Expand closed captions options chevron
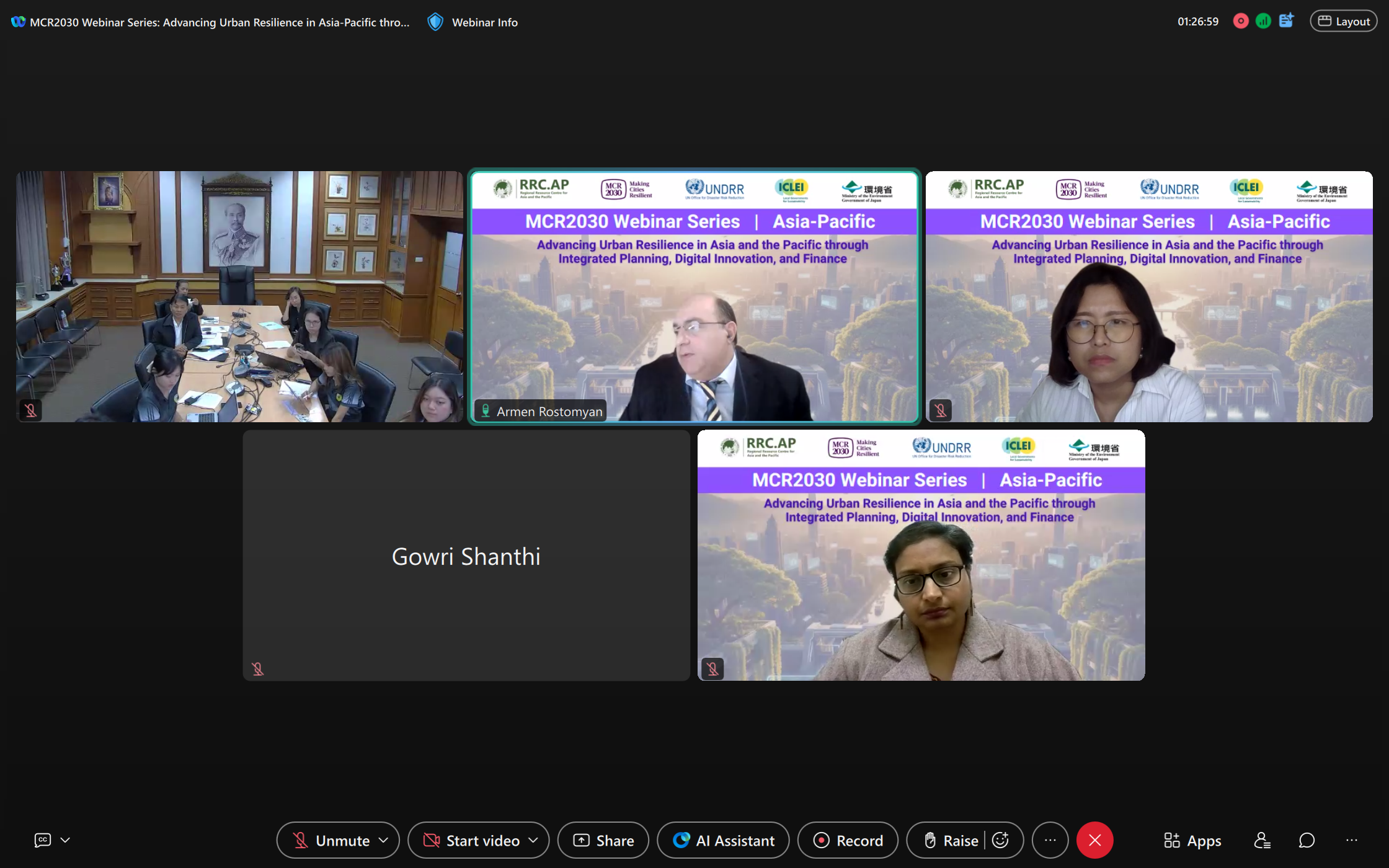This screenshot has width=1389, height=868. 65,840
